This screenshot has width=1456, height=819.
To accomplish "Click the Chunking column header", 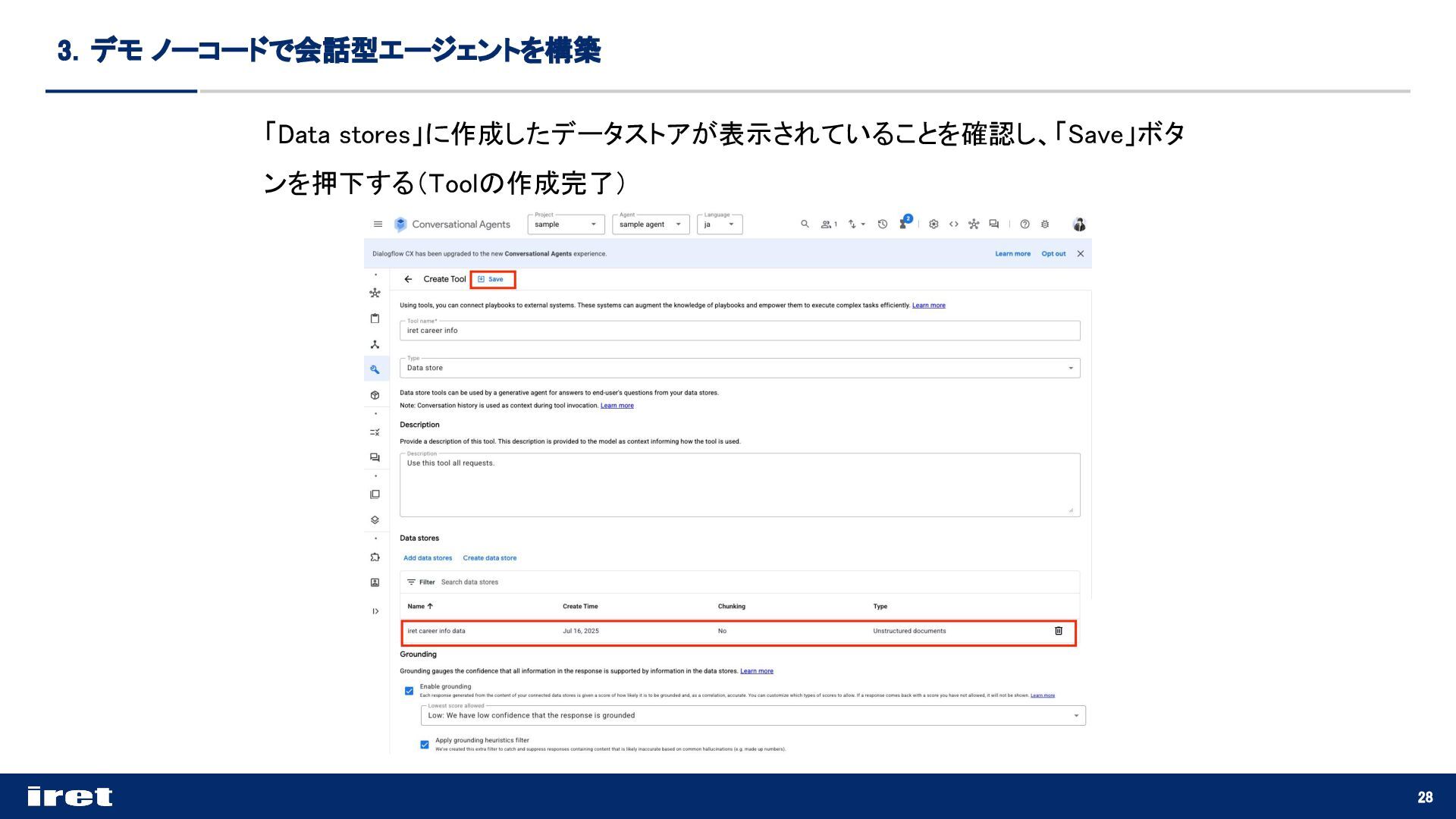I will click(732, 607).
